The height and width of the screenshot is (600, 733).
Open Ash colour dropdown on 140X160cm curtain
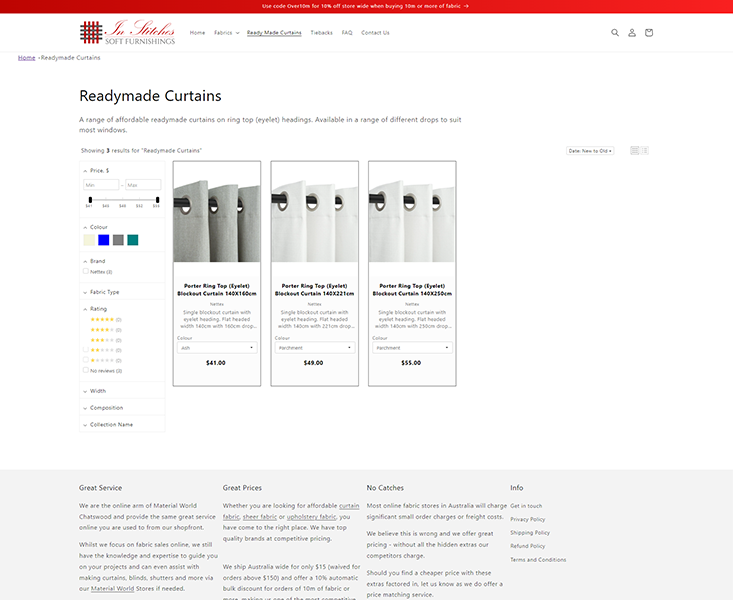pos(217,348)
